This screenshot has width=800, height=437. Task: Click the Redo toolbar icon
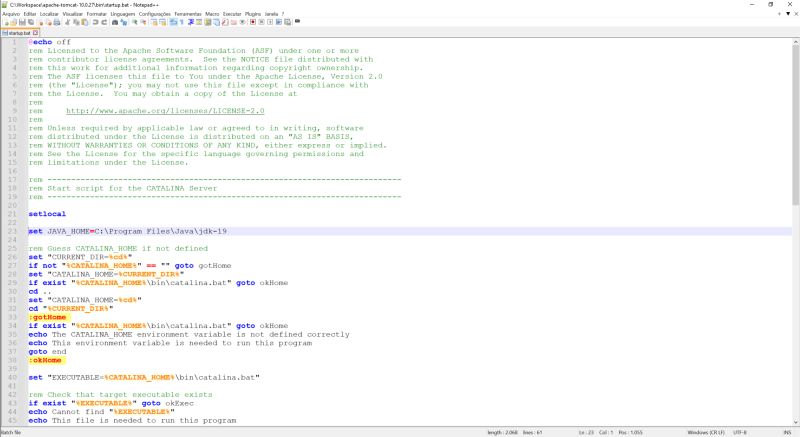pos(105,22)
